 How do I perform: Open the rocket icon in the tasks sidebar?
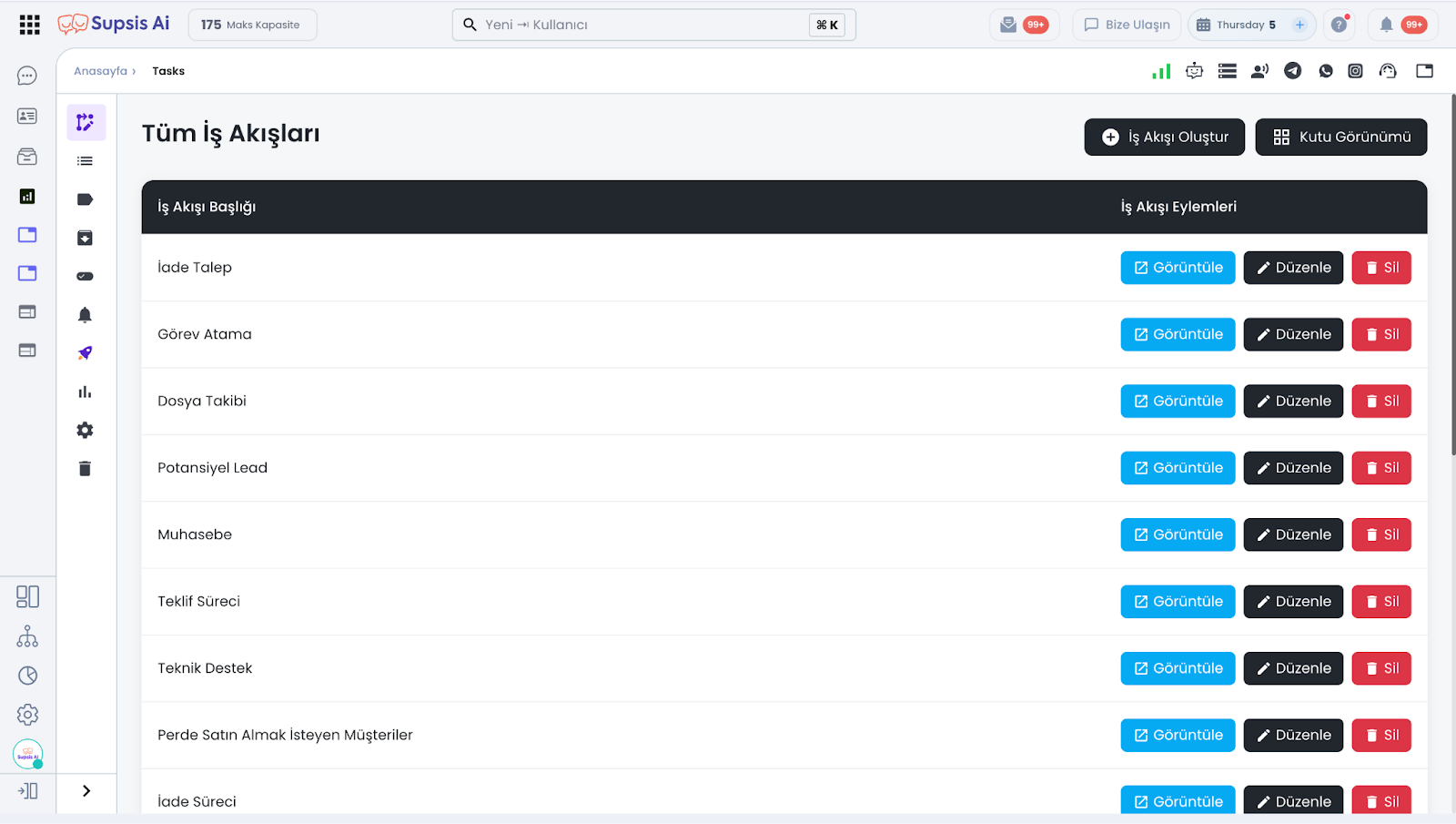(85, 353)
